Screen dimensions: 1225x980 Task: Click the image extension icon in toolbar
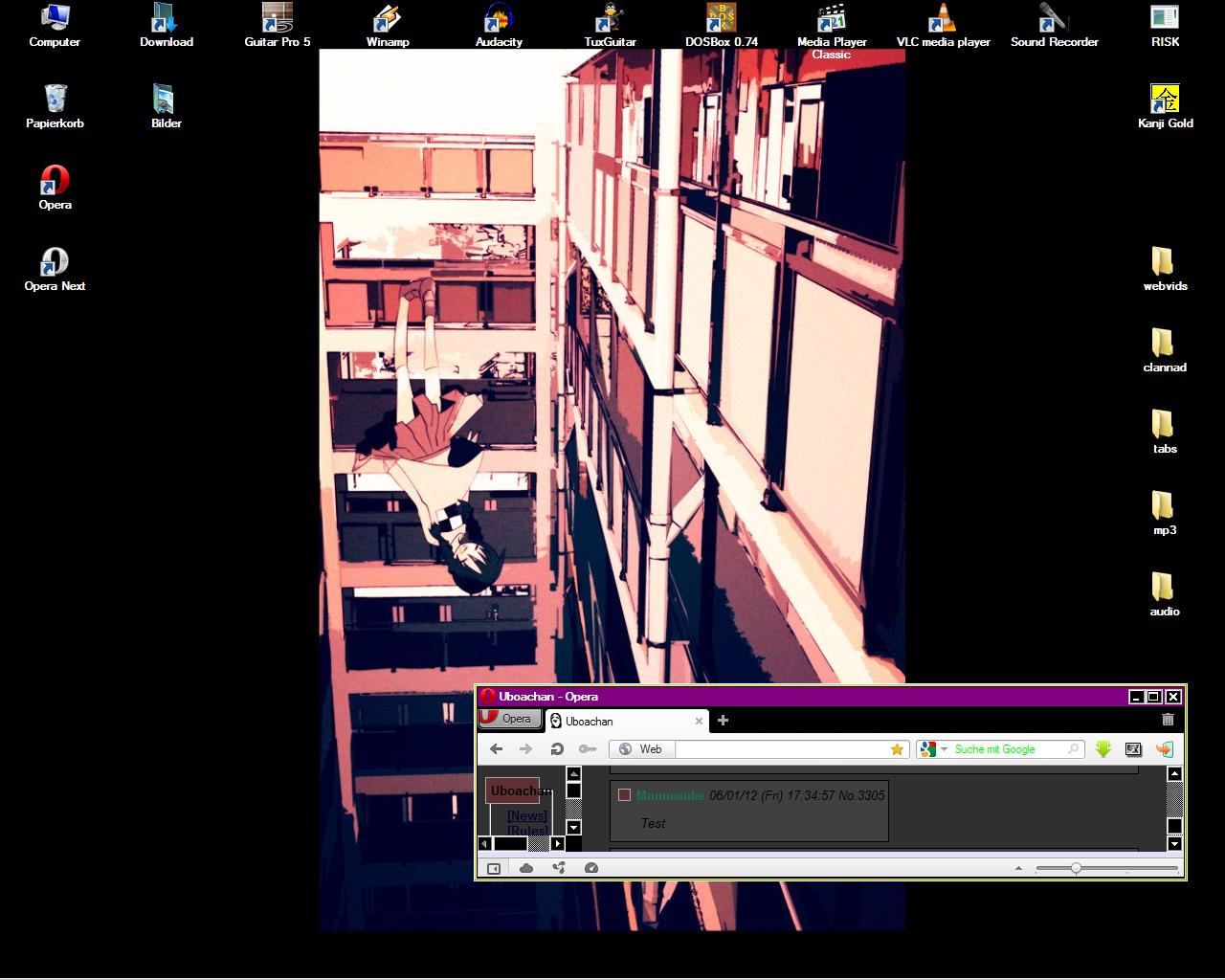pyautogui.click(x=1133, y=749)
